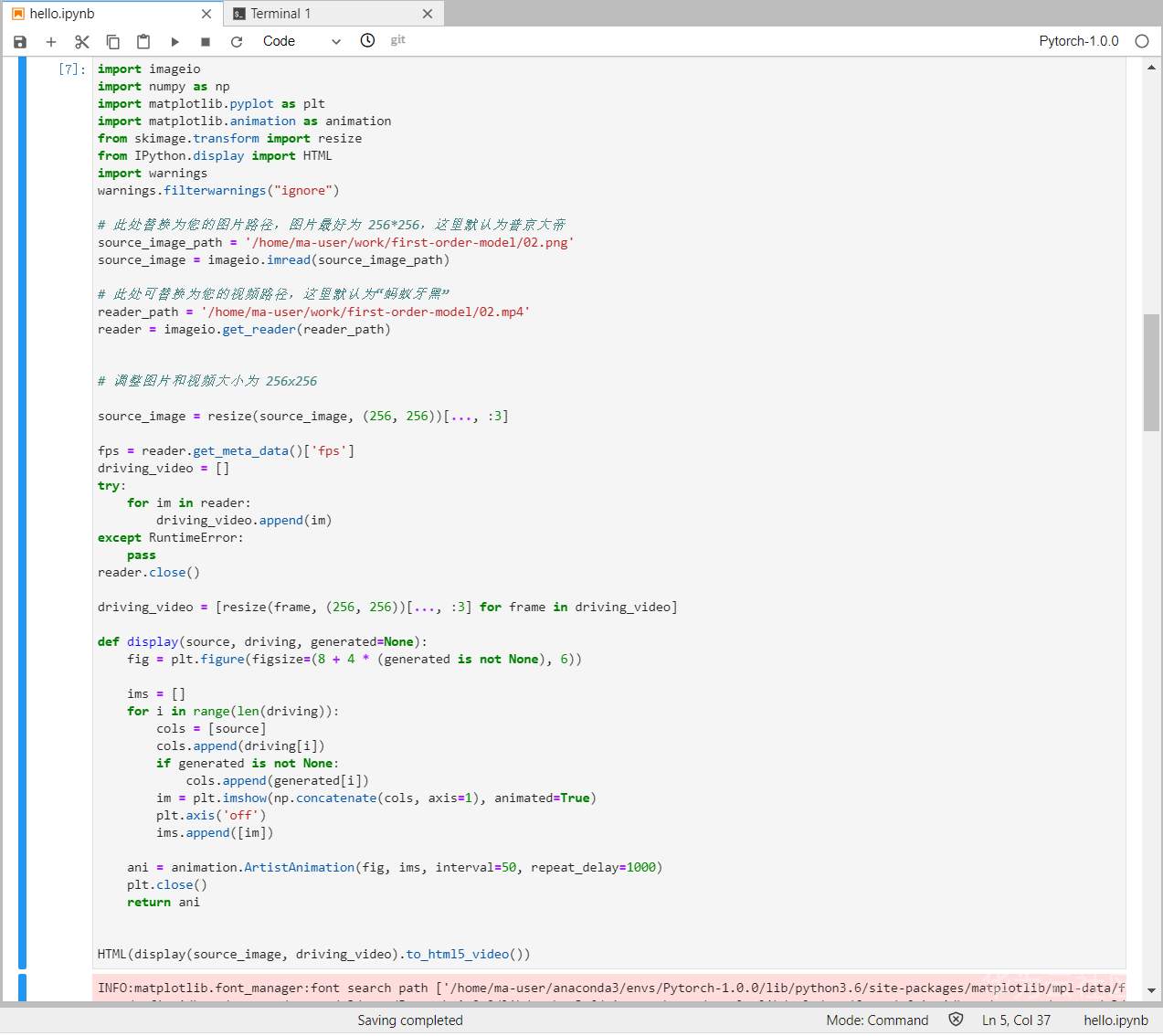Click the blue collapser bar of cell 7
The height and width of the screenshot is (1036, 1163).
coord(22,513)
